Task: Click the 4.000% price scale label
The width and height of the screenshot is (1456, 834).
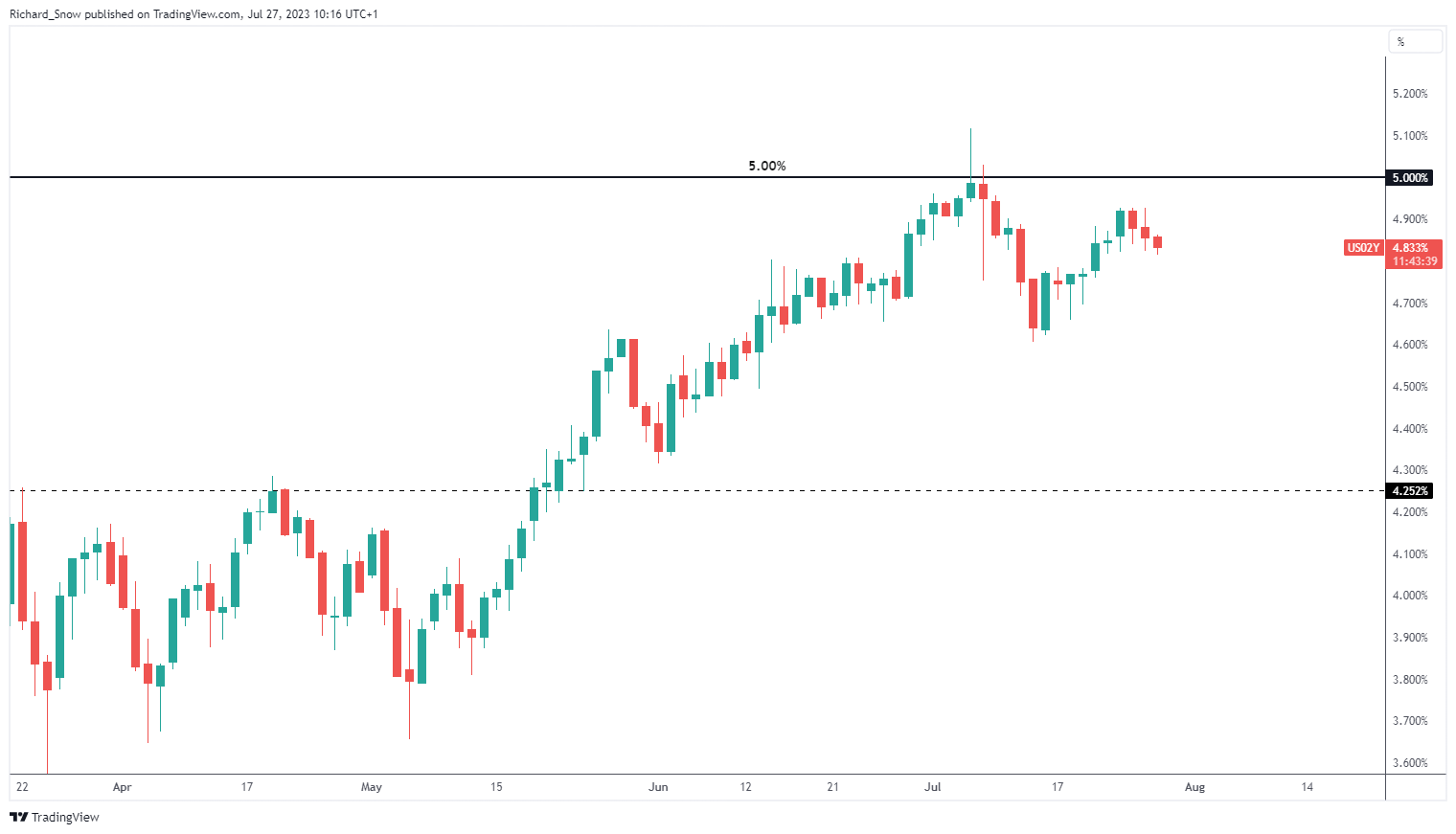Action: (1409, 596)
